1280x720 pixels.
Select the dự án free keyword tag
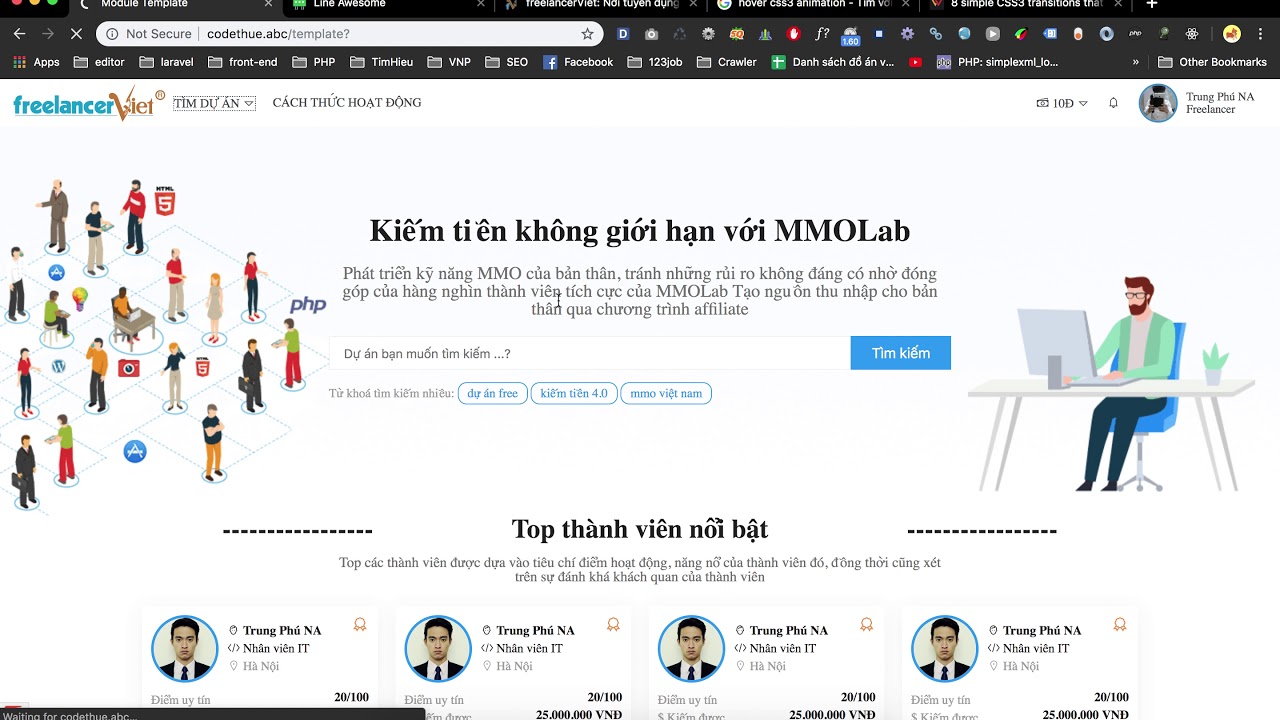492,393
